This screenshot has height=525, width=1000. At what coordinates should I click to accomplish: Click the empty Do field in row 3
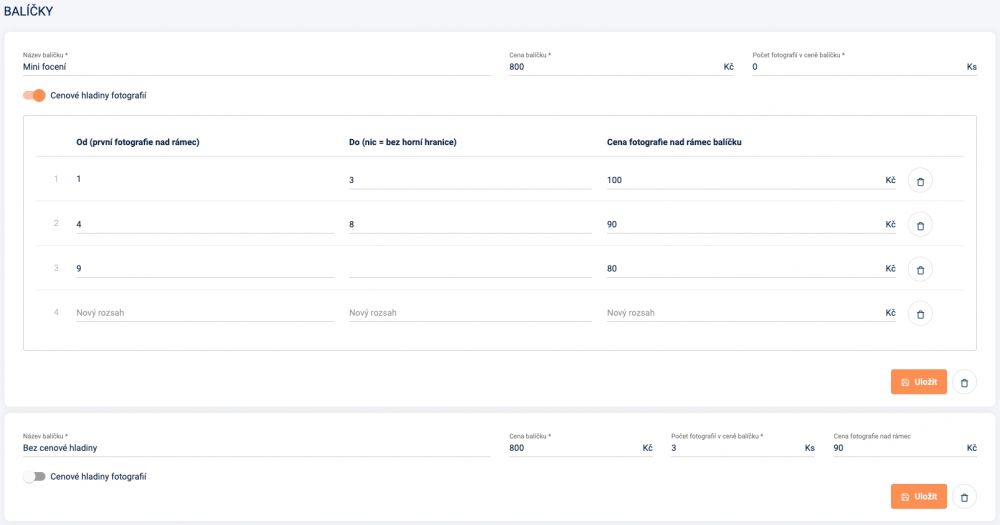pos(470,269)
